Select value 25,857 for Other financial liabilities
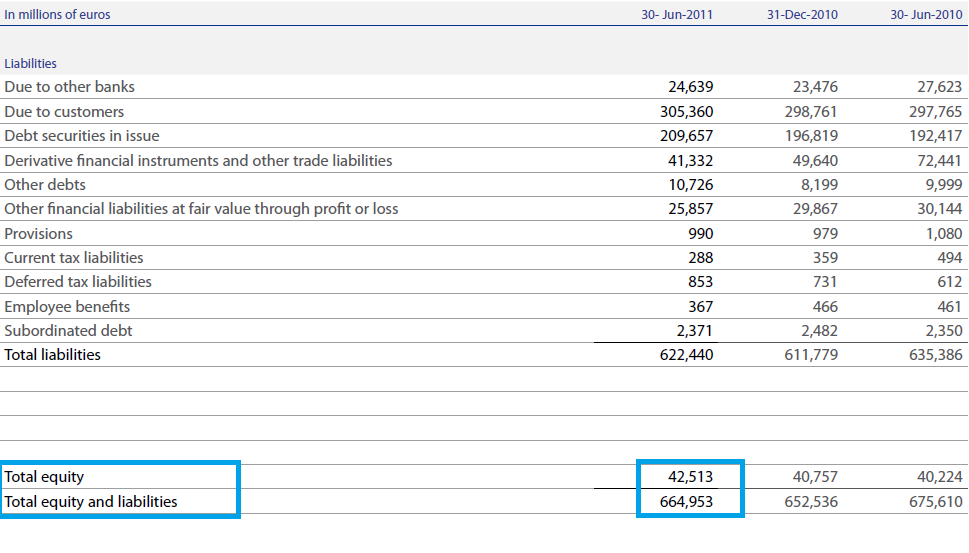969x553 pixels. tap(690, 209)
